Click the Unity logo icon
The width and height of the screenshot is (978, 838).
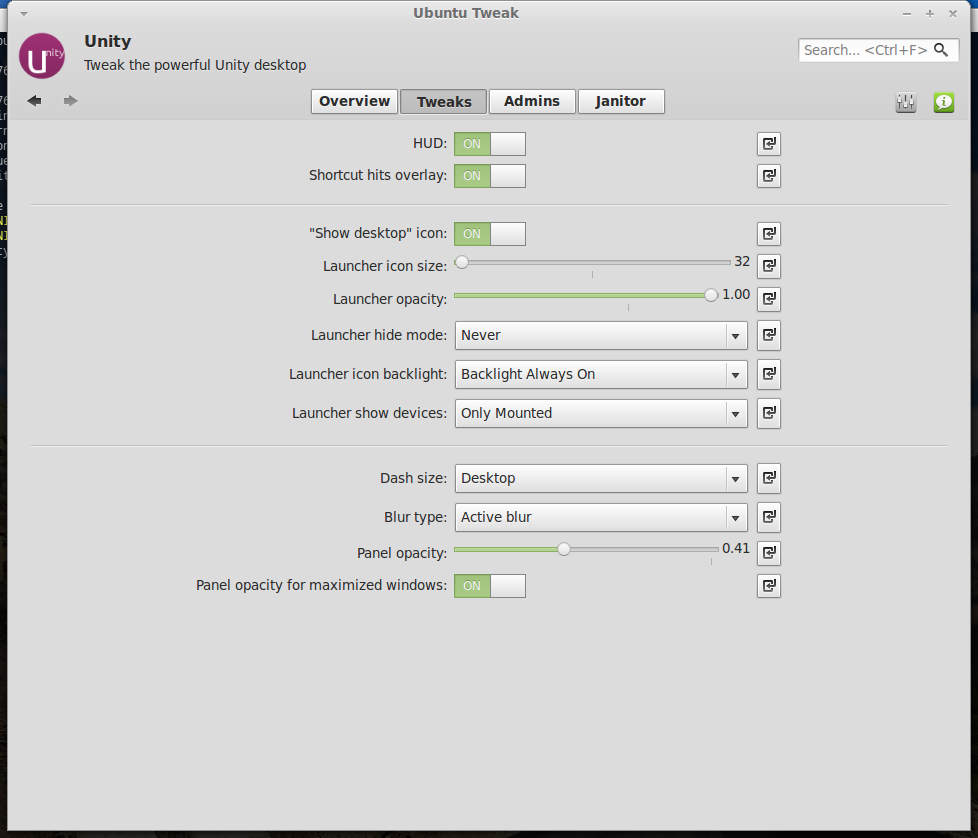(42, 56)
